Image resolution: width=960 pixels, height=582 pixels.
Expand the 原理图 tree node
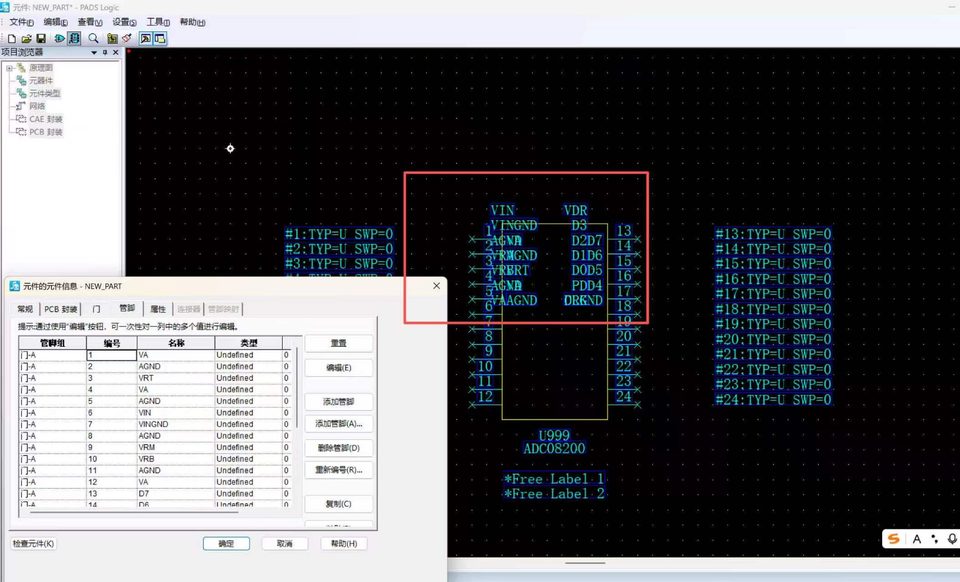pyautogui.click(x=10, y=68)
